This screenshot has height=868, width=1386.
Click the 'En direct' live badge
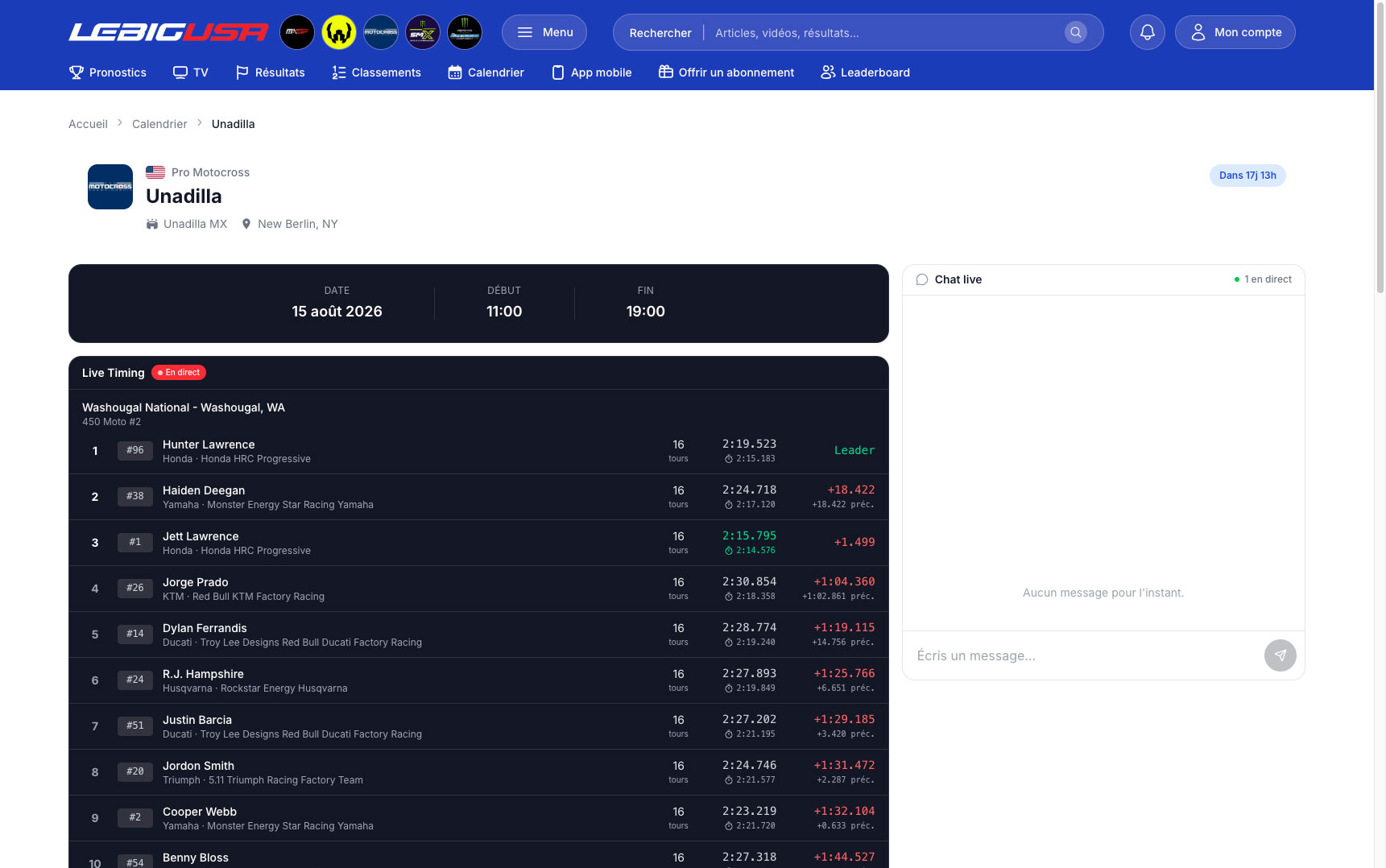click(x=179, y=373)
